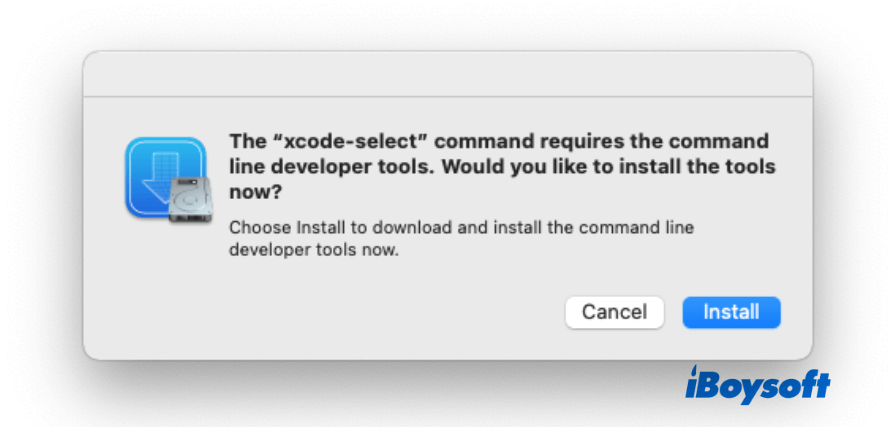Click the dialog's empty title bar

point(447,74)
